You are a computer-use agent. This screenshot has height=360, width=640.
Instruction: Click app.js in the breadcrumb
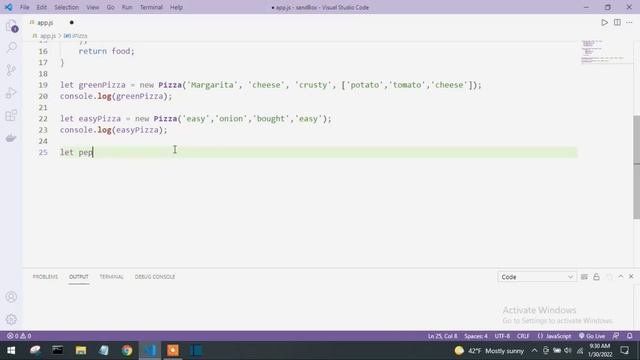48,36
